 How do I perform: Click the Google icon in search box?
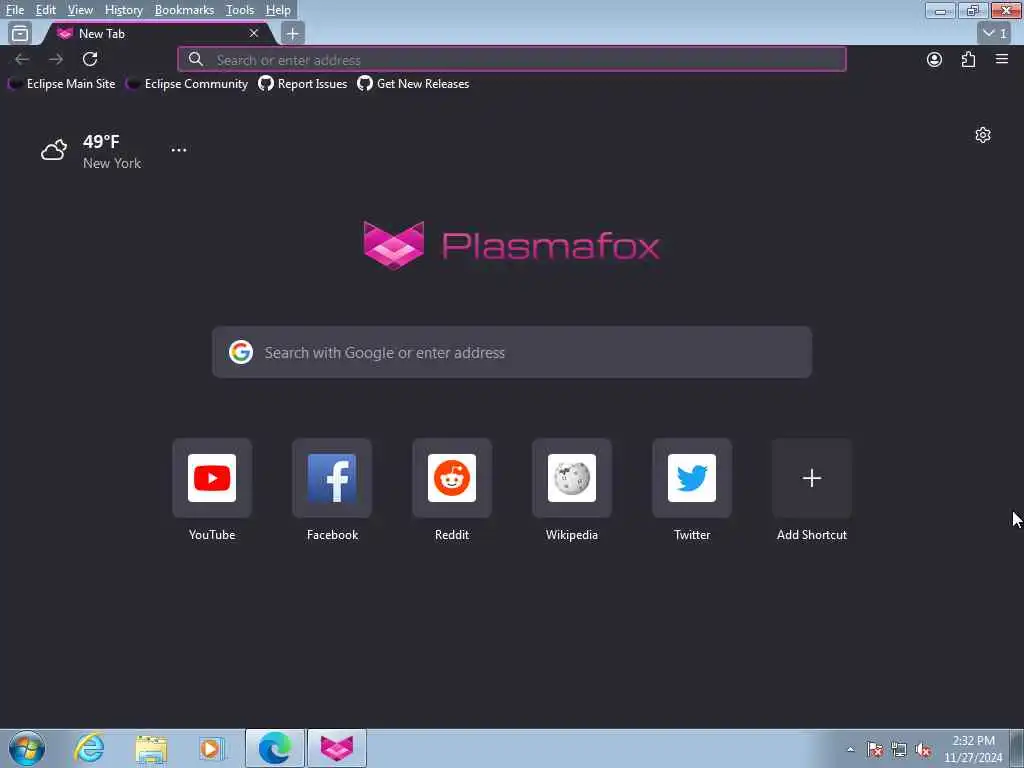241,353
